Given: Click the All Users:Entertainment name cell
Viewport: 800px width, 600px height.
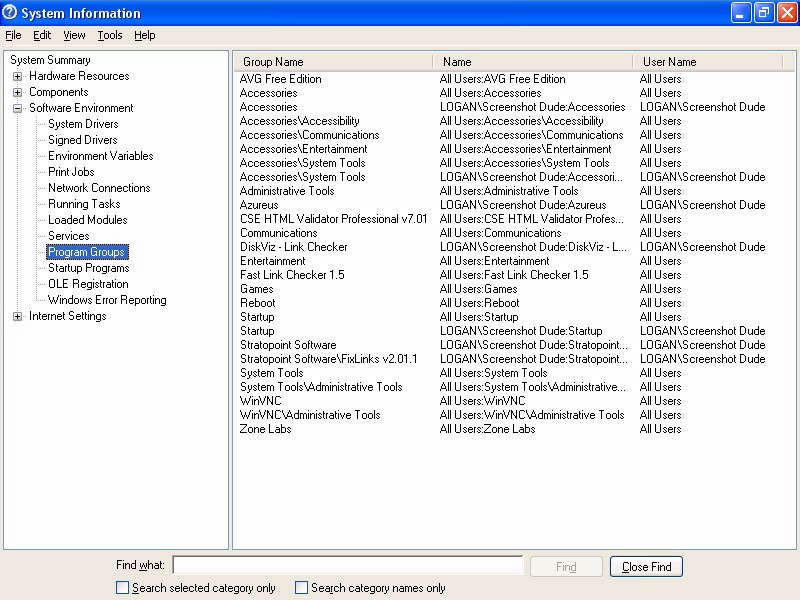Looking at the screenshot, I should point(494,261).
